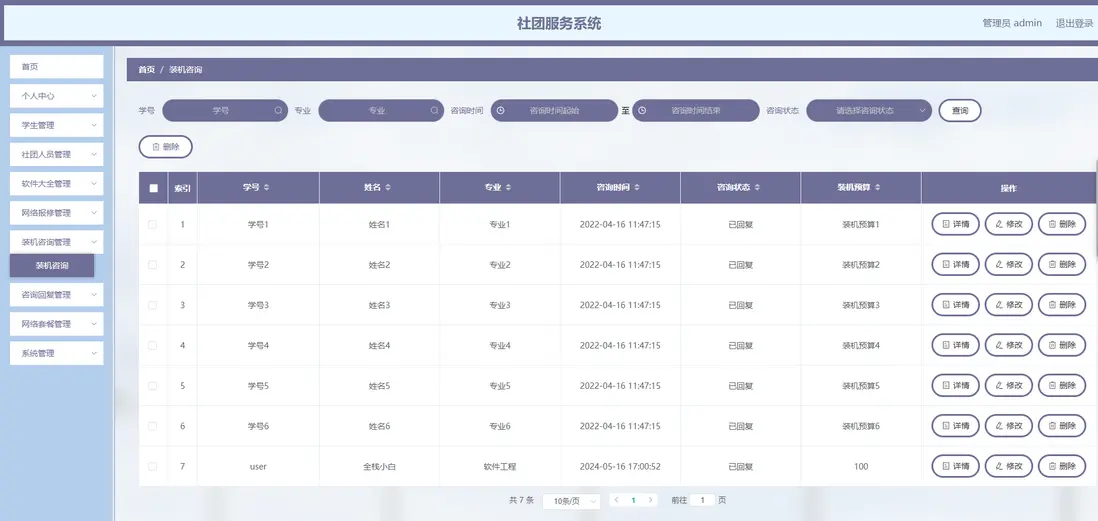
Task: Click the 咨询时间结束 date input
Action: tap(696, 111)
